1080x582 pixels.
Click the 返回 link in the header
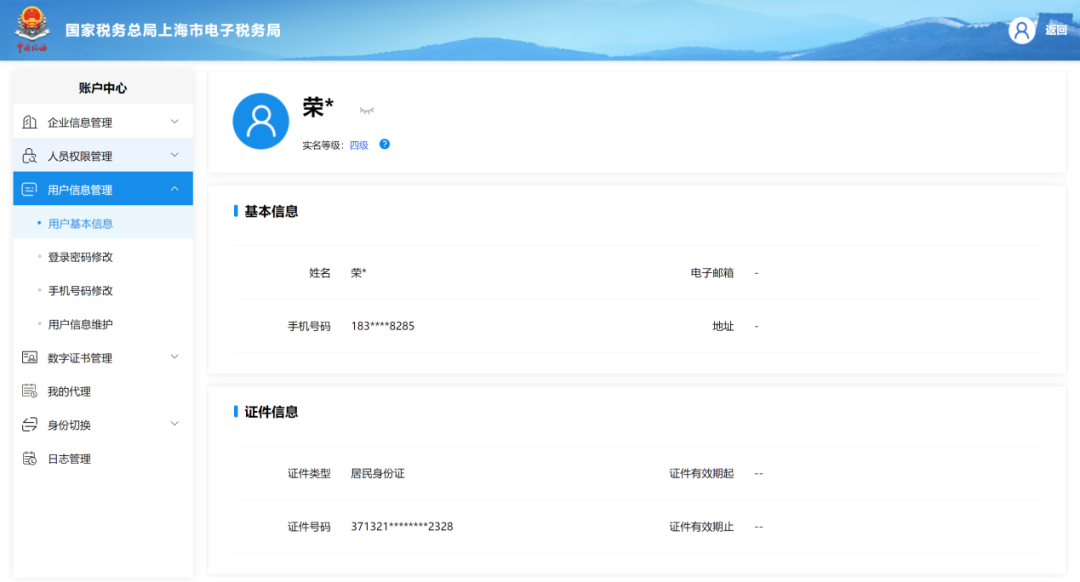(x=1056, y=30)
